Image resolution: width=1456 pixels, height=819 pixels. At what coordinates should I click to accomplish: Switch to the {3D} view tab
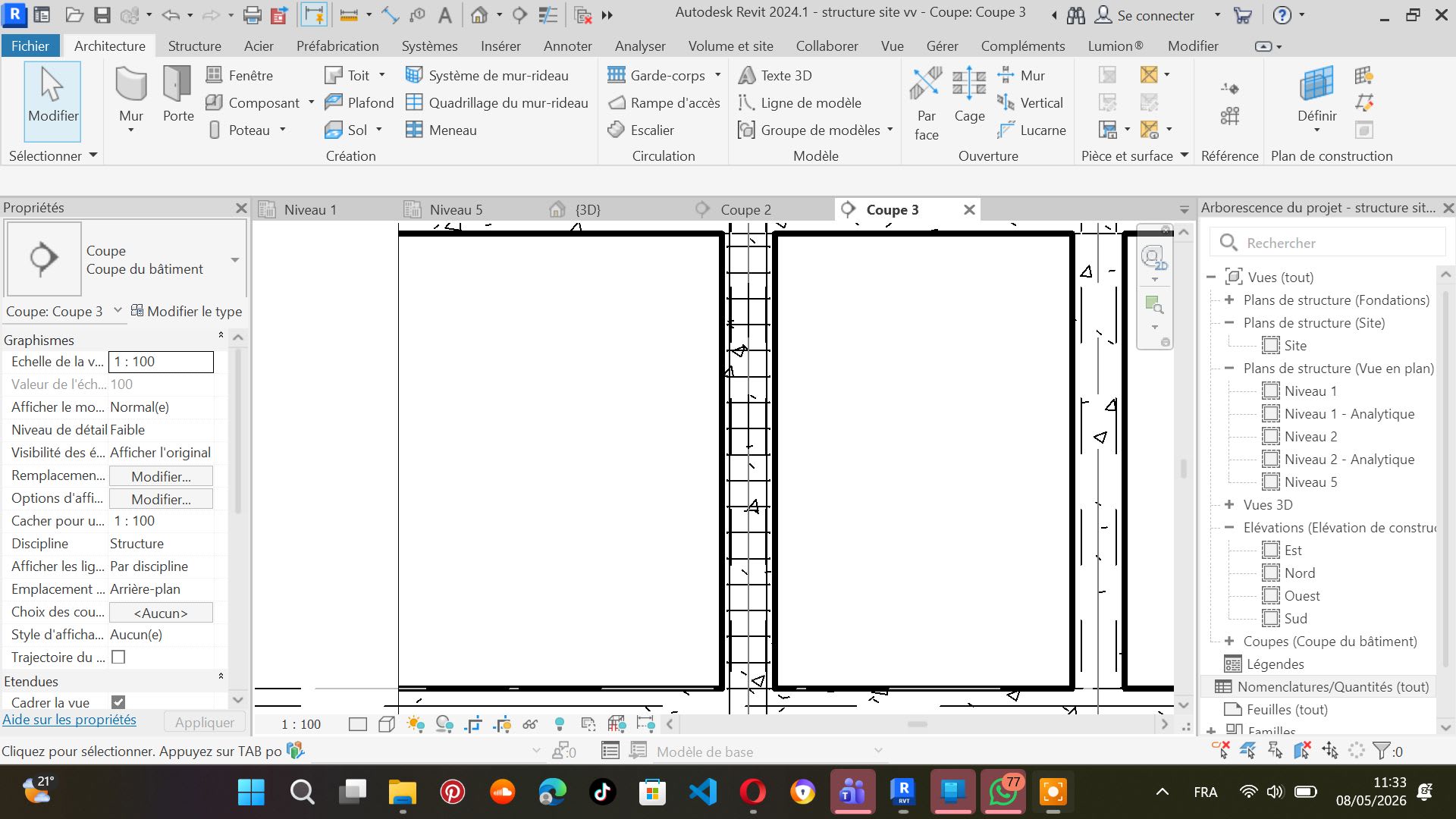tap(588, 209)
